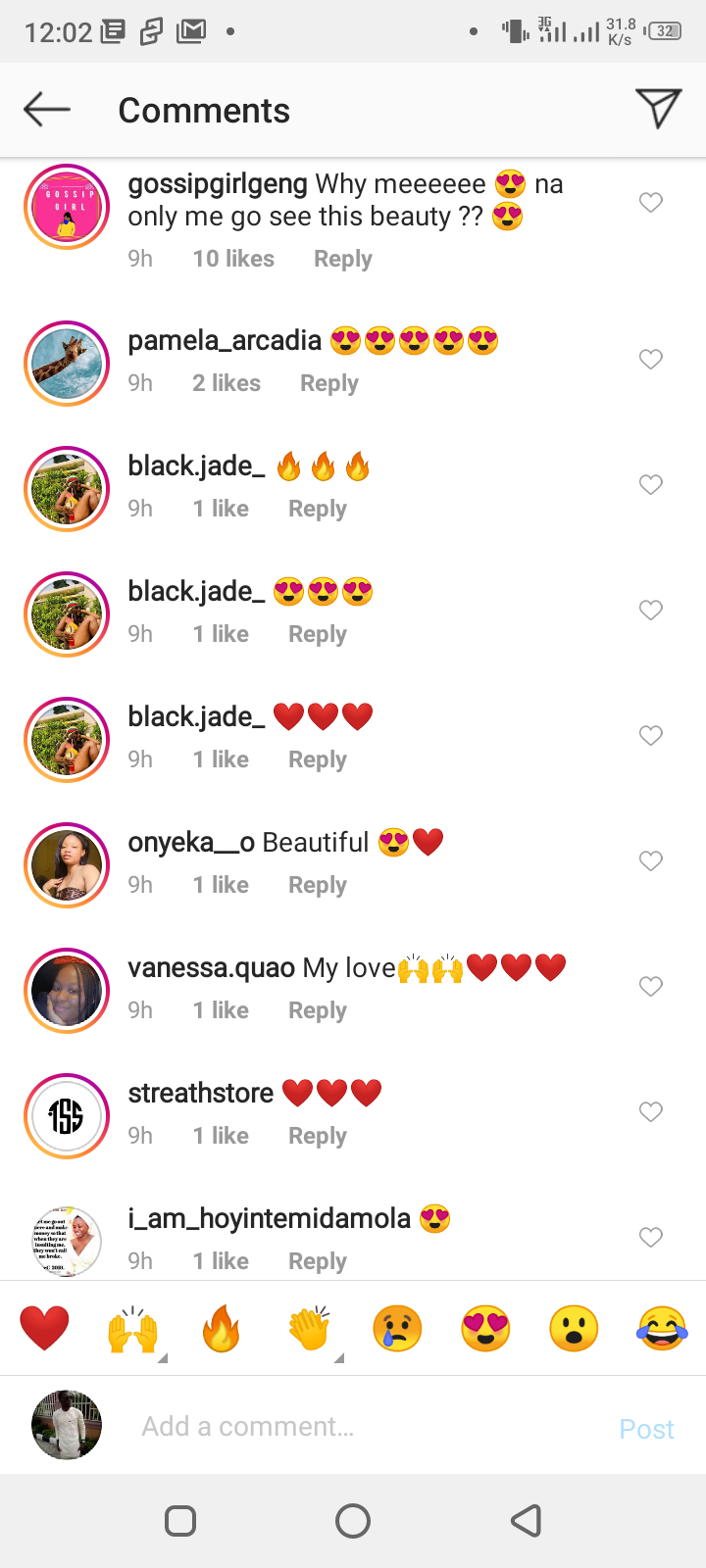
Task: View 10 likes on gossipgirlgeng's comment
Action: tap(233, 259)
